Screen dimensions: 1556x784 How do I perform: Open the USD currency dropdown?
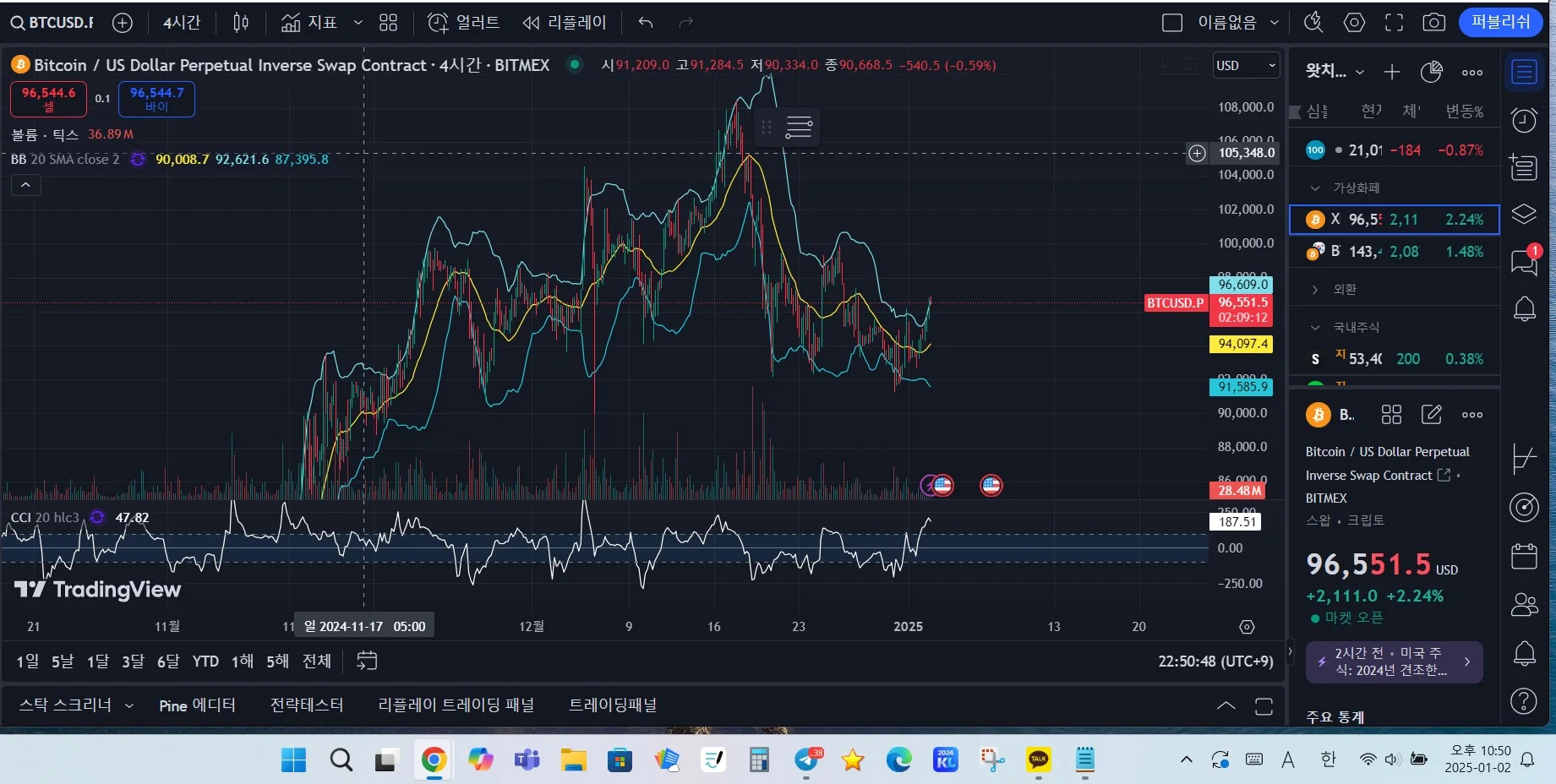[1246, 65]
